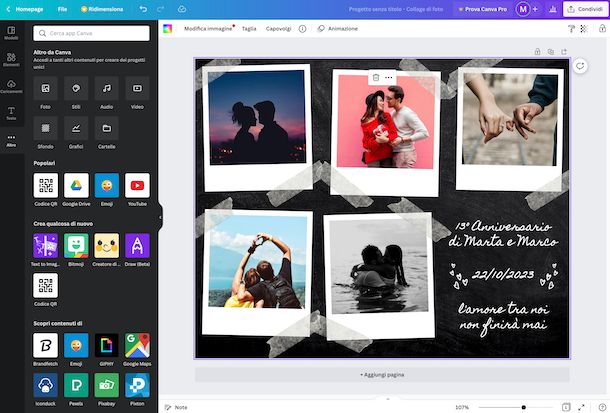Open the Sfondo content category
610x413 pixels.
click(x=46, y=128)
